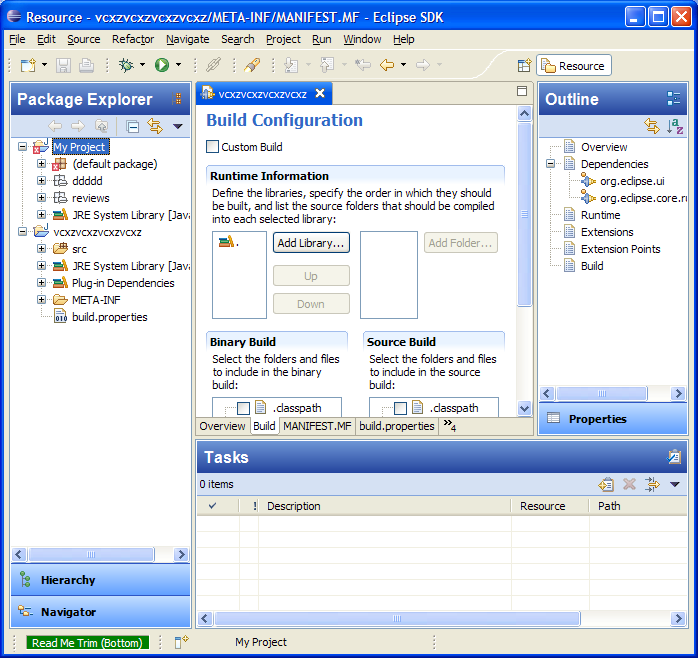Click the Debug bug icon in toolbar
Viewport: 698px width, 658px height.
(126, 65)
